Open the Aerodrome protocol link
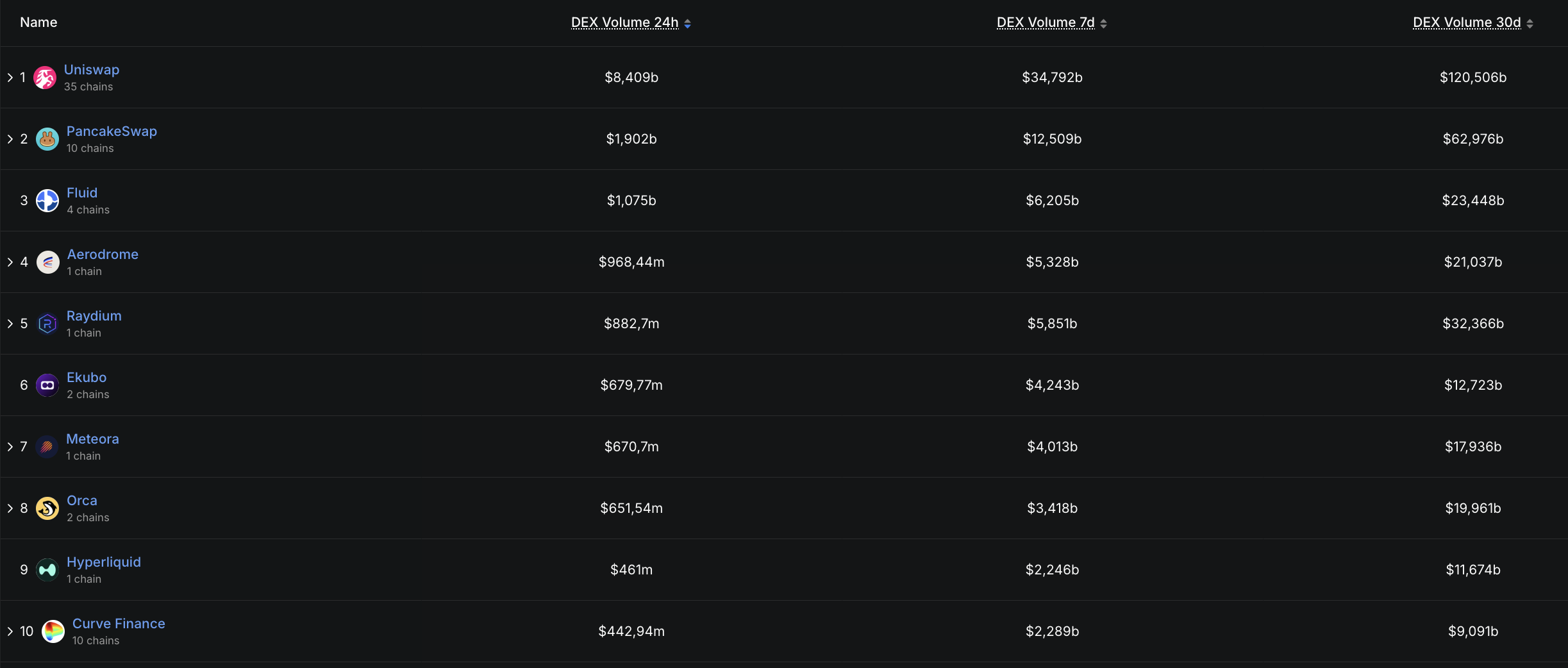The width and height of the screenshot is (1568, 668). coord(103,255)
